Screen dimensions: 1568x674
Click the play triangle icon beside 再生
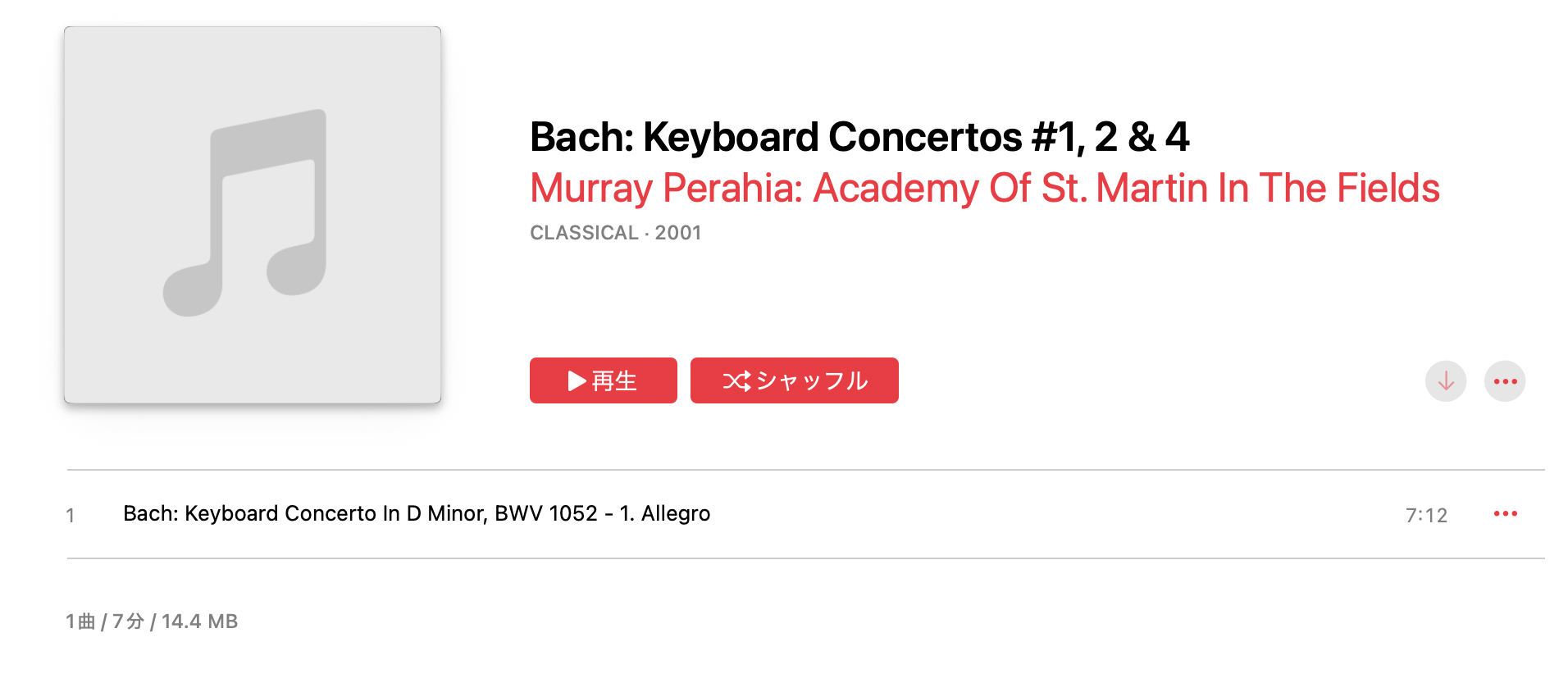[x=577, y=380]
